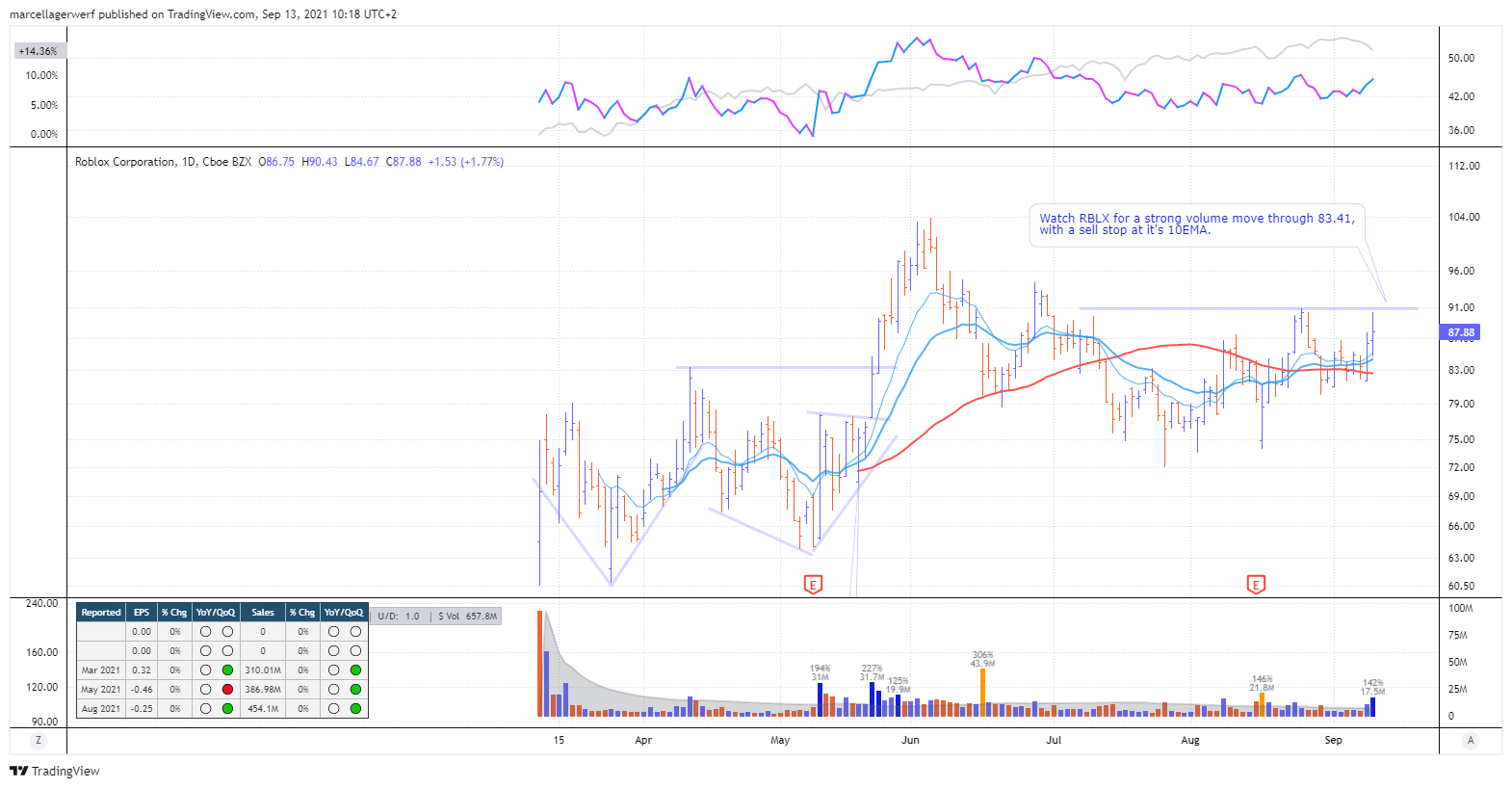Click the marcellagerwerf published header text
The width and height of the screenshot is (1512, 788).
[203, 14]
